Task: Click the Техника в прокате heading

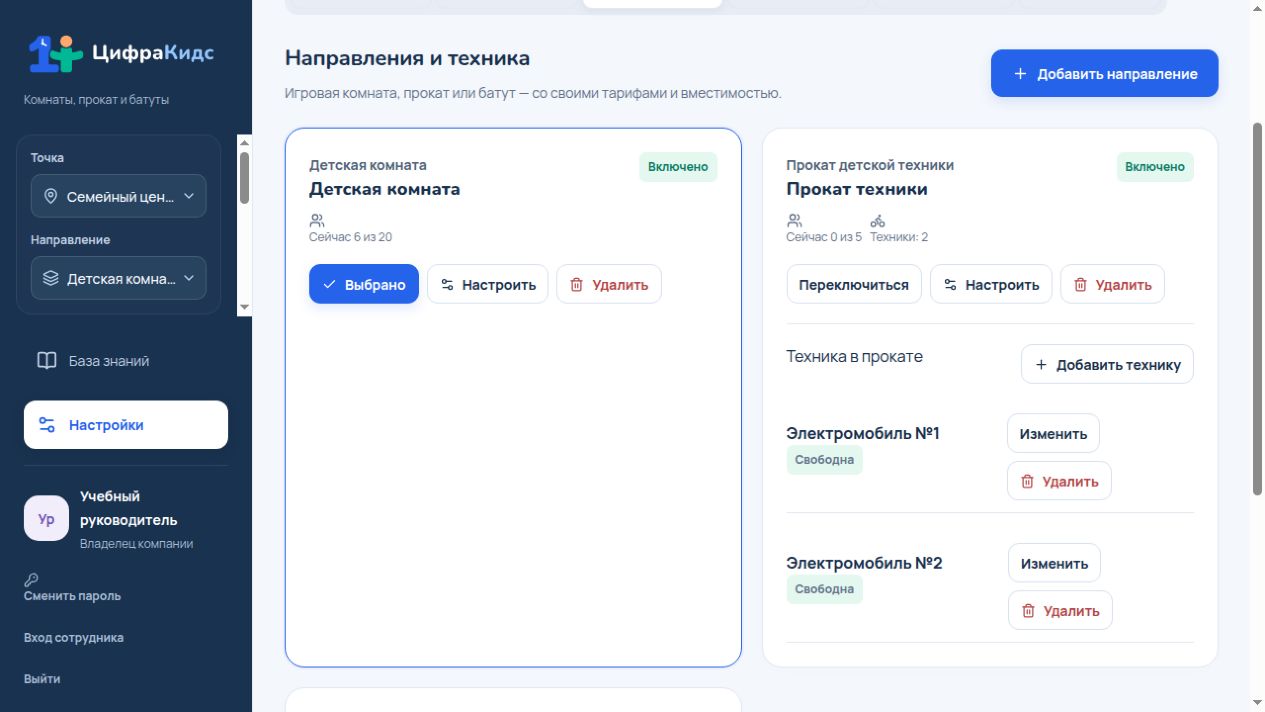Action: [854, 356]
